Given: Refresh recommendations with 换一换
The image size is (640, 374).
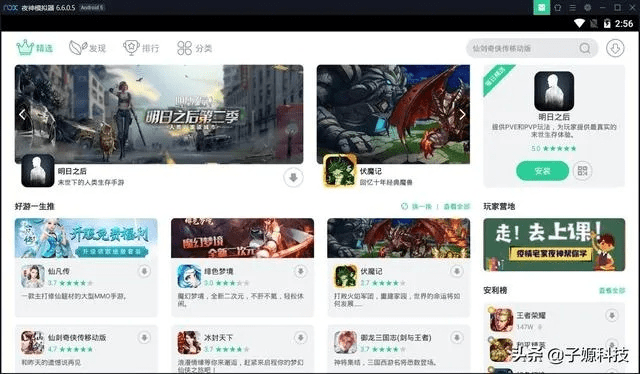Looking at the screenshot, I should coord(416,207).
